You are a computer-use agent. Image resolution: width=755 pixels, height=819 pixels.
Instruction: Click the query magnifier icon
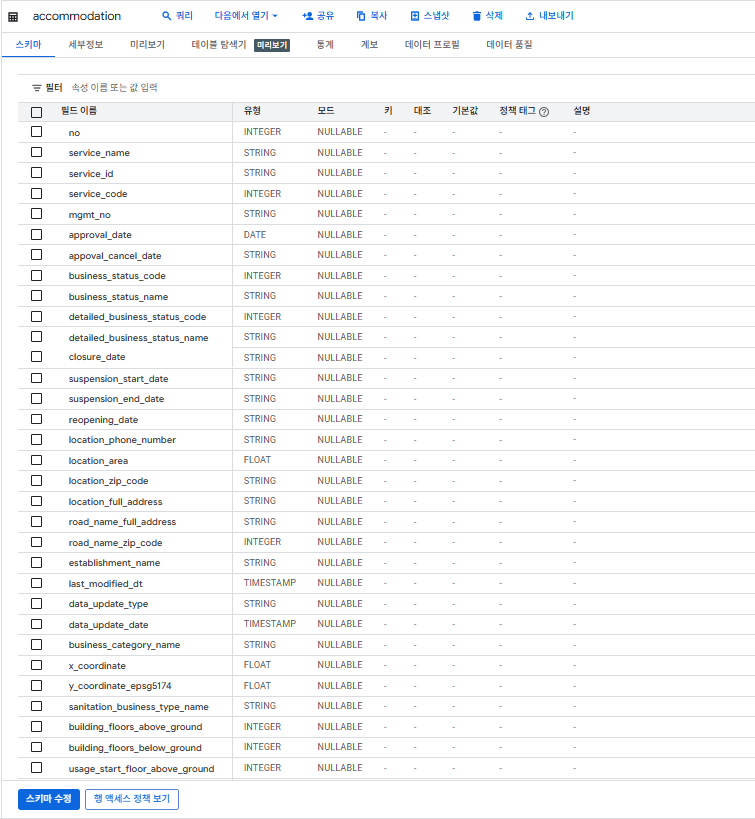pyautogui.click(x=167, y=16)
